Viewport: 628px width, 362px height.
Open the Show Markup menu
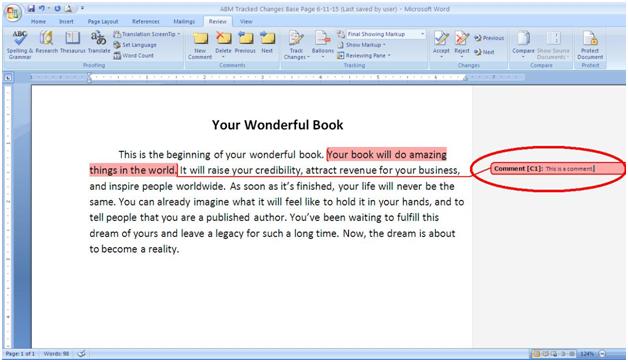click(x=362, y=45)
